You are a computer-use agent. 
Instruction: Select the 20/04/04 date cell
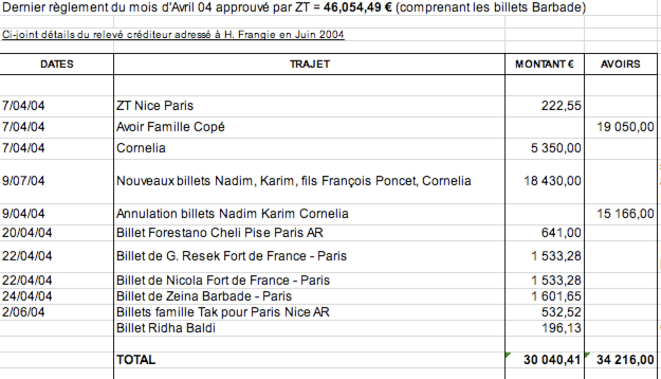click(x=56, y=233)
